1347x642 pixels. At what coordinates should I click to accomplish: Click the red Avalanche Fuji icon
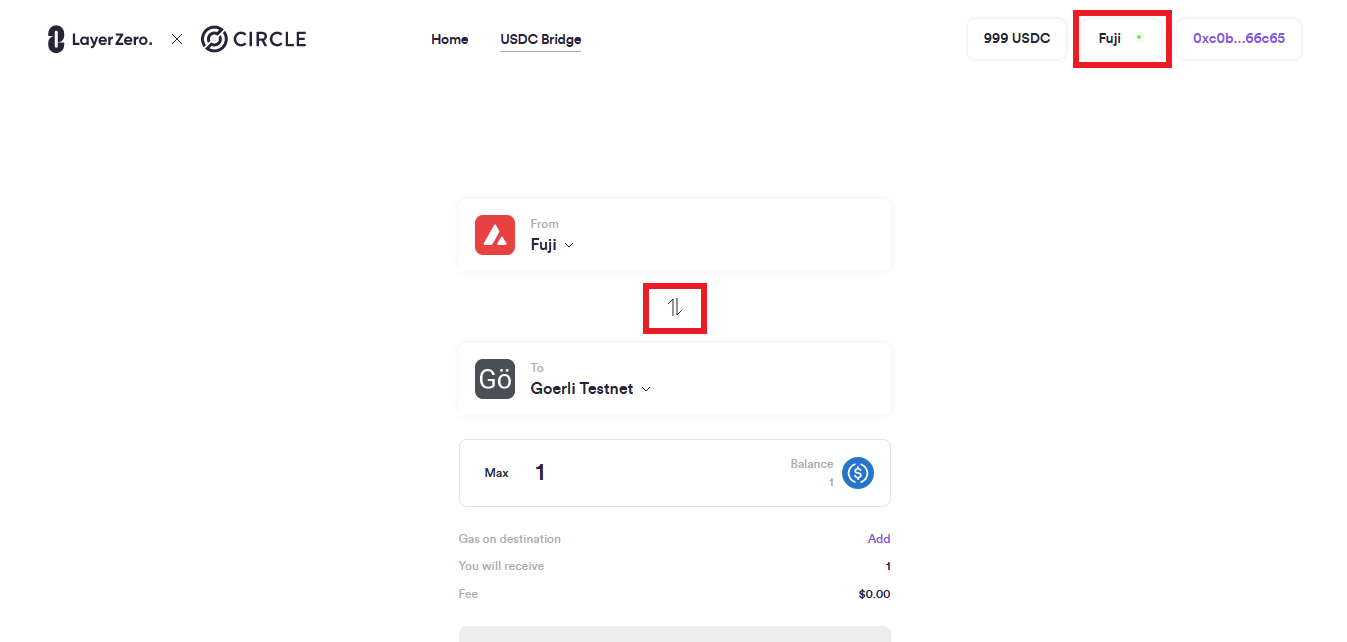pyautogui.click(x=495, y=235)
